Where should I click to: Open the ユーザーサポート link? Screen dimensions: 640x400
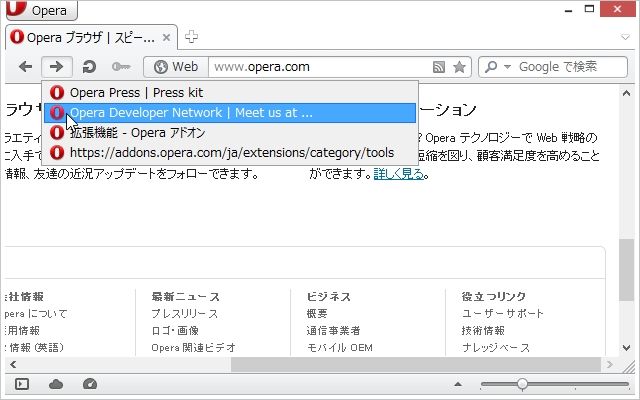(x=502, y=313)
